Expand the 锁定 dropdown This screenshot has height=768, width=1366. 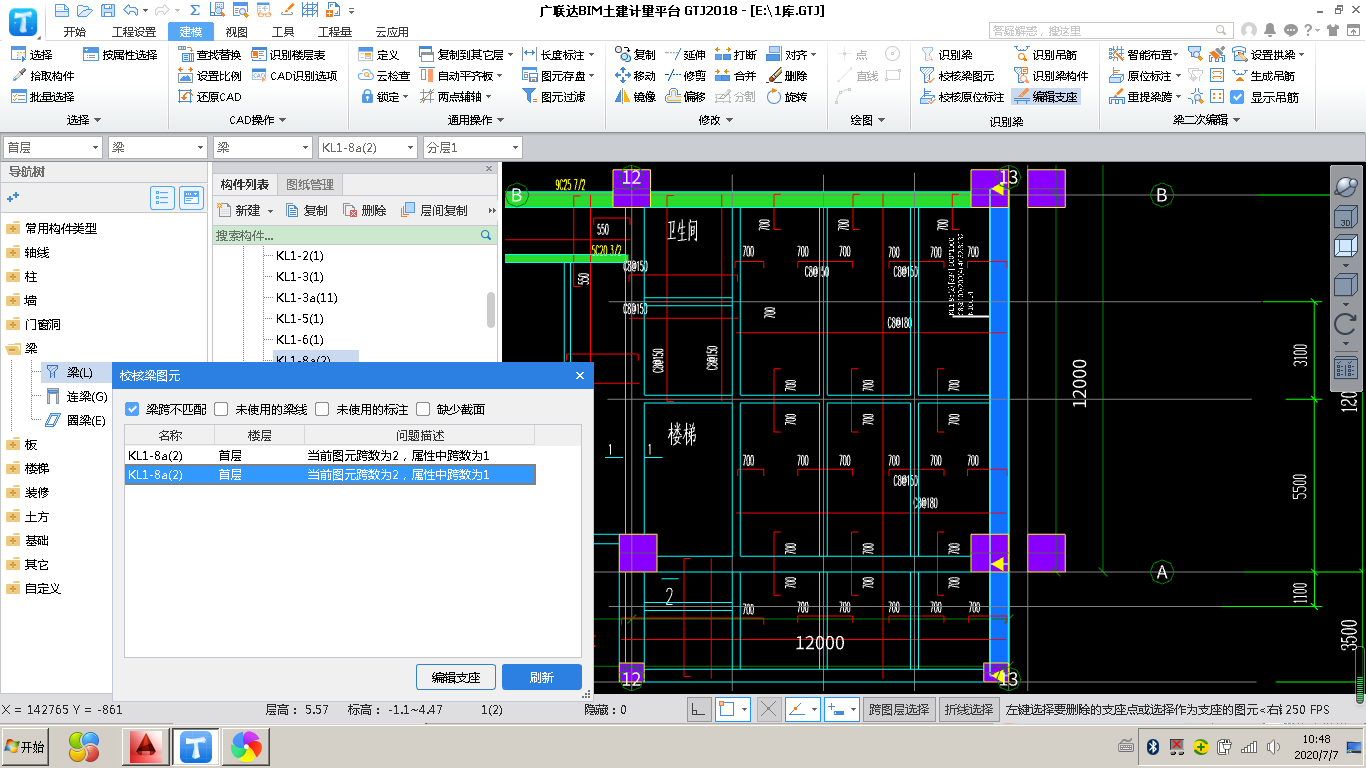405,97
